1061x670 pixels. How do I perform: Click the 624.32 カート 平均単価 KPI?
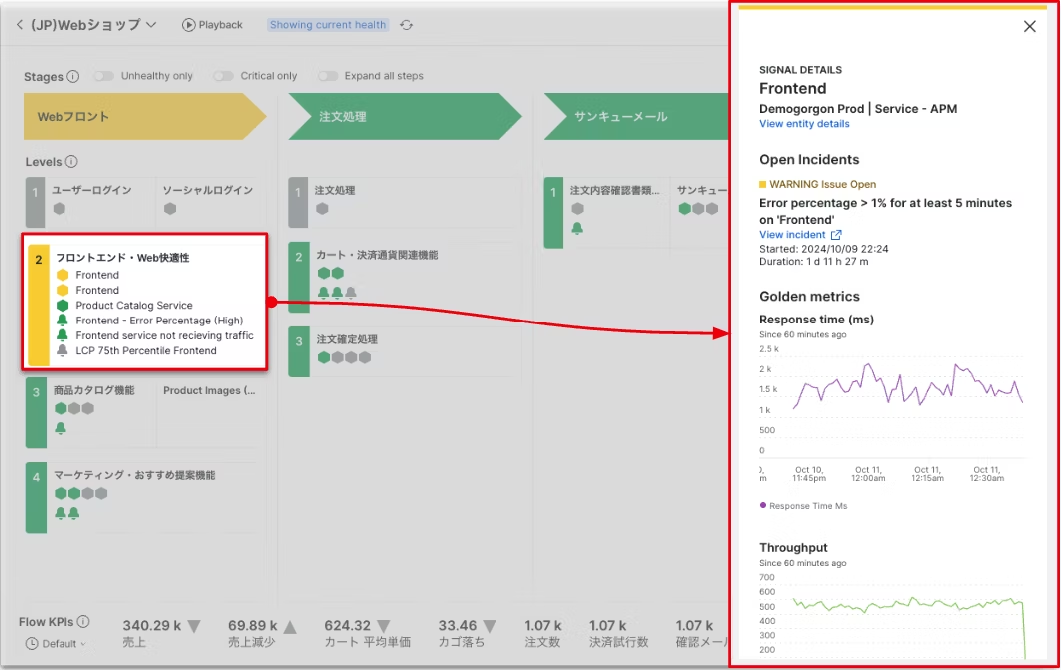[x=367, y=633]
